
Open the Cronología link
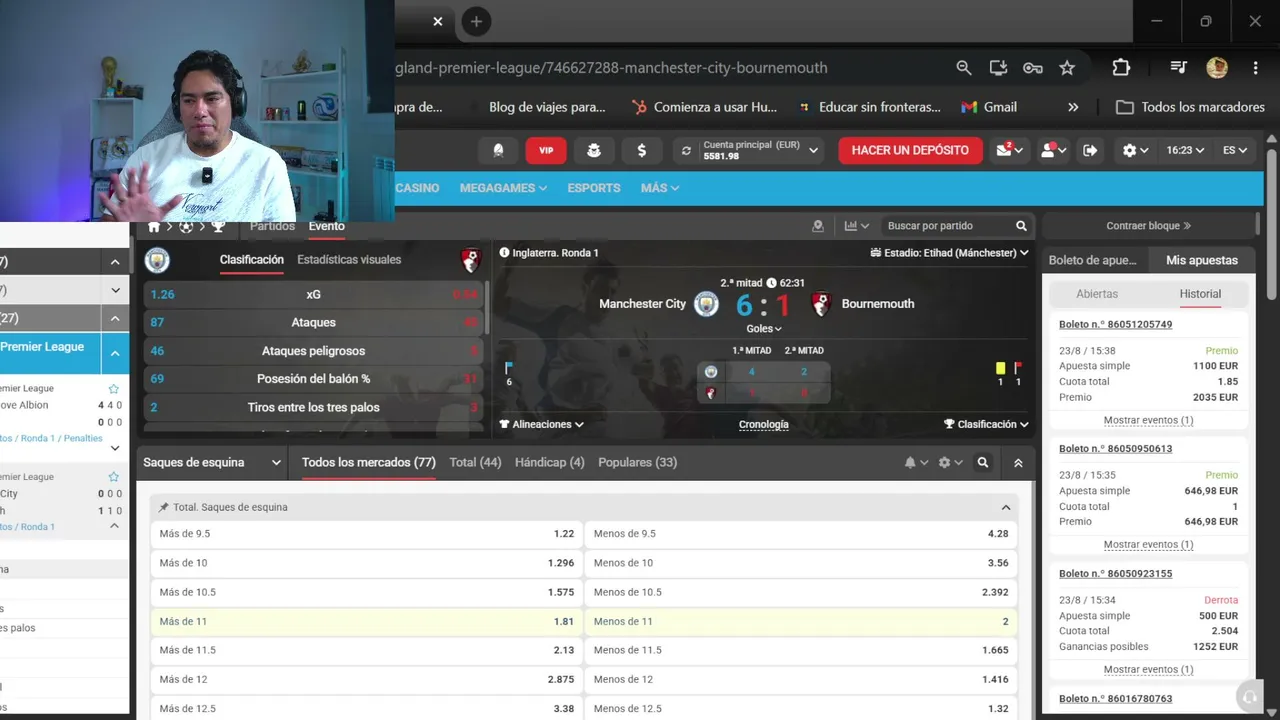click(764, 424)
